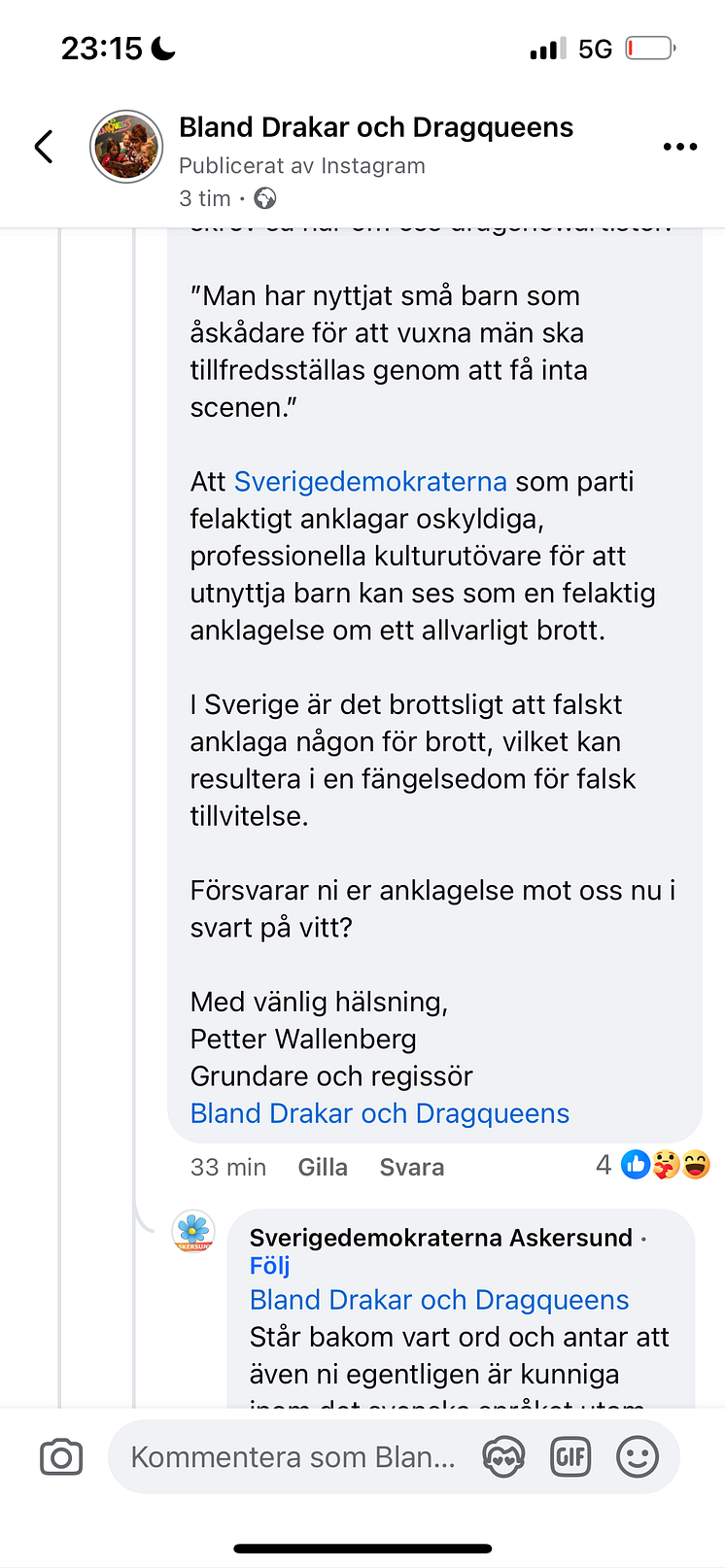Reply to the comment with Svara
Image resolution: width=725 pixels, height=1568 pixels.
412,1167
